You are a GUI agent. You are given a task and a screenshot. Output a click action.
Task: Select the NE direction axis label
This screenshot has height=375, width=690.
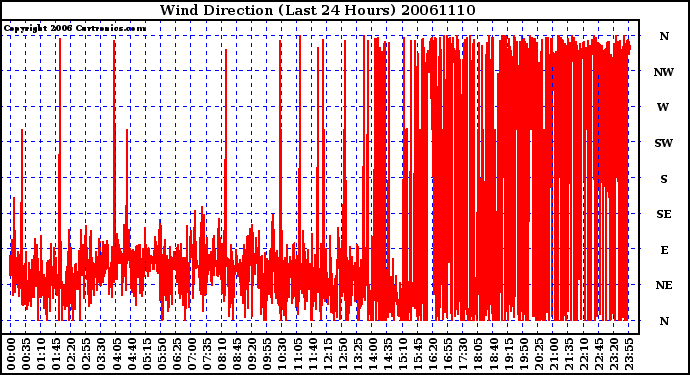(x=664, y=285)
